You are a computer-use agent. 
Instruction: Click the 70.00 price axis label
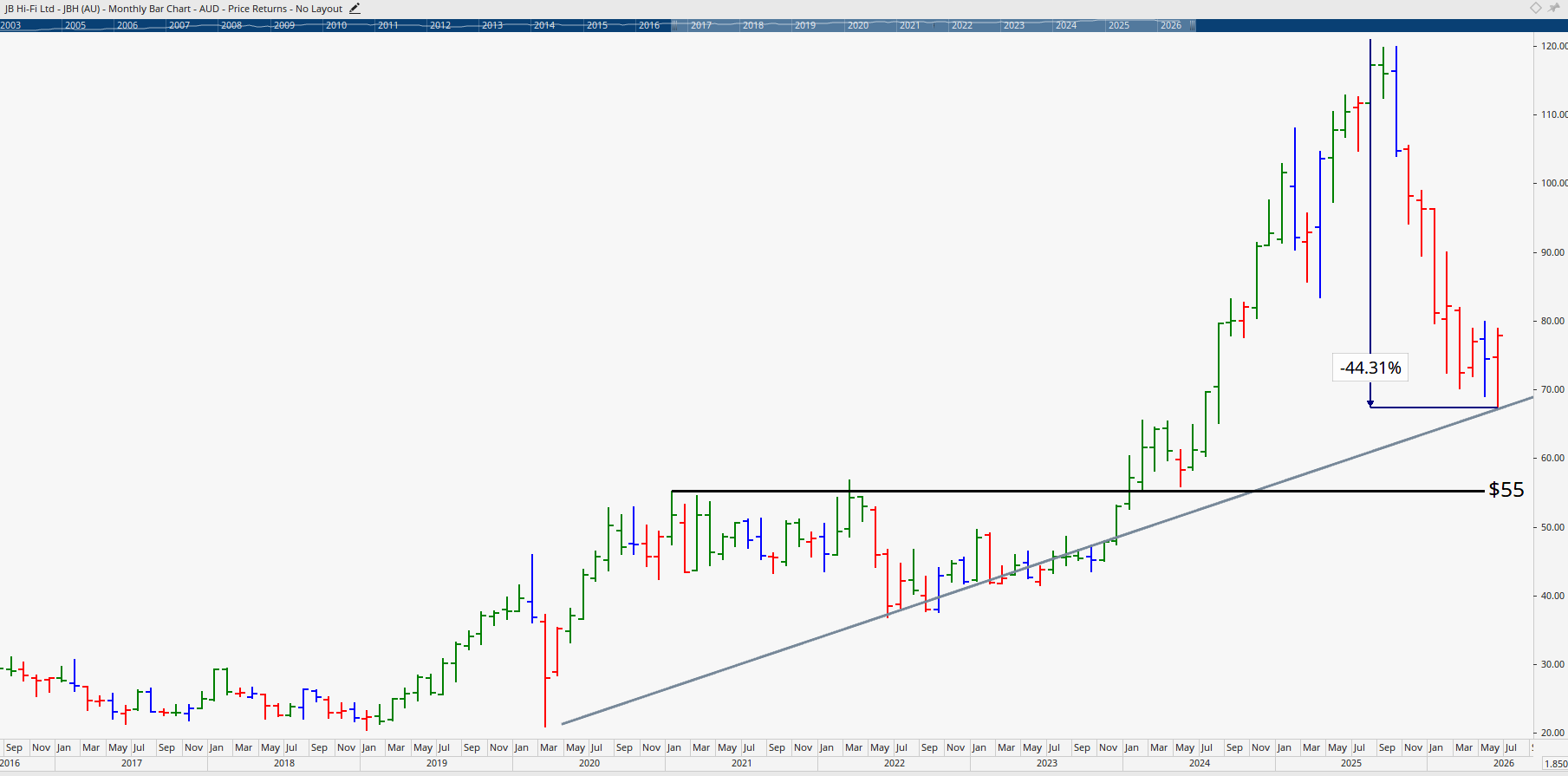(x=1553, y=389)
